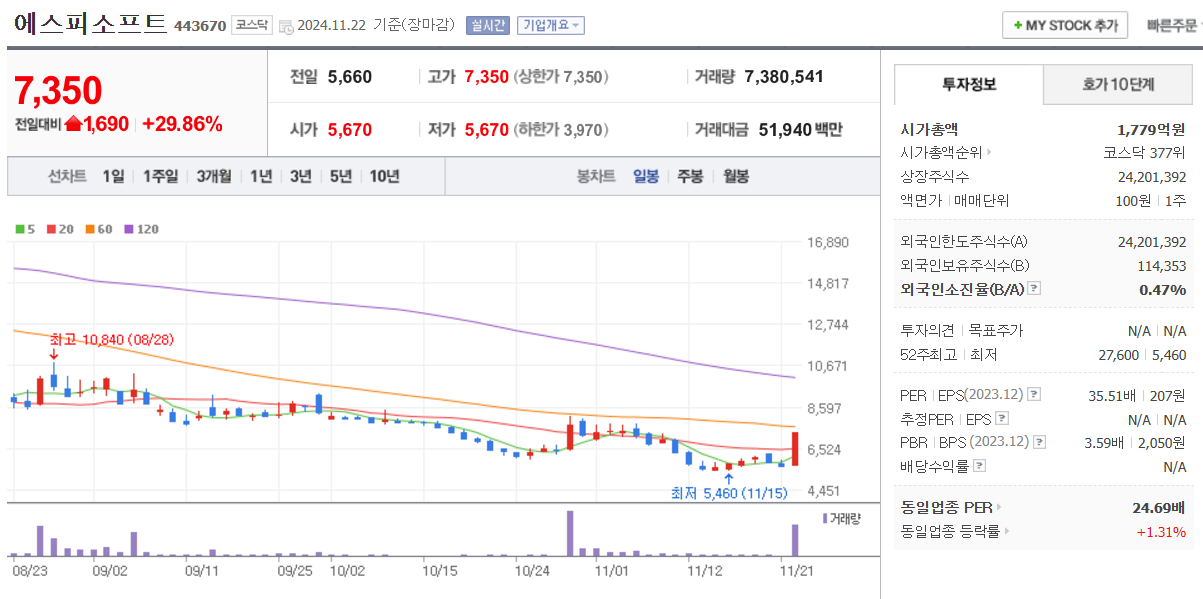Select the 10년 line chart period
The height and width of the screenshot is (599, 1203).
coord(384,176)
